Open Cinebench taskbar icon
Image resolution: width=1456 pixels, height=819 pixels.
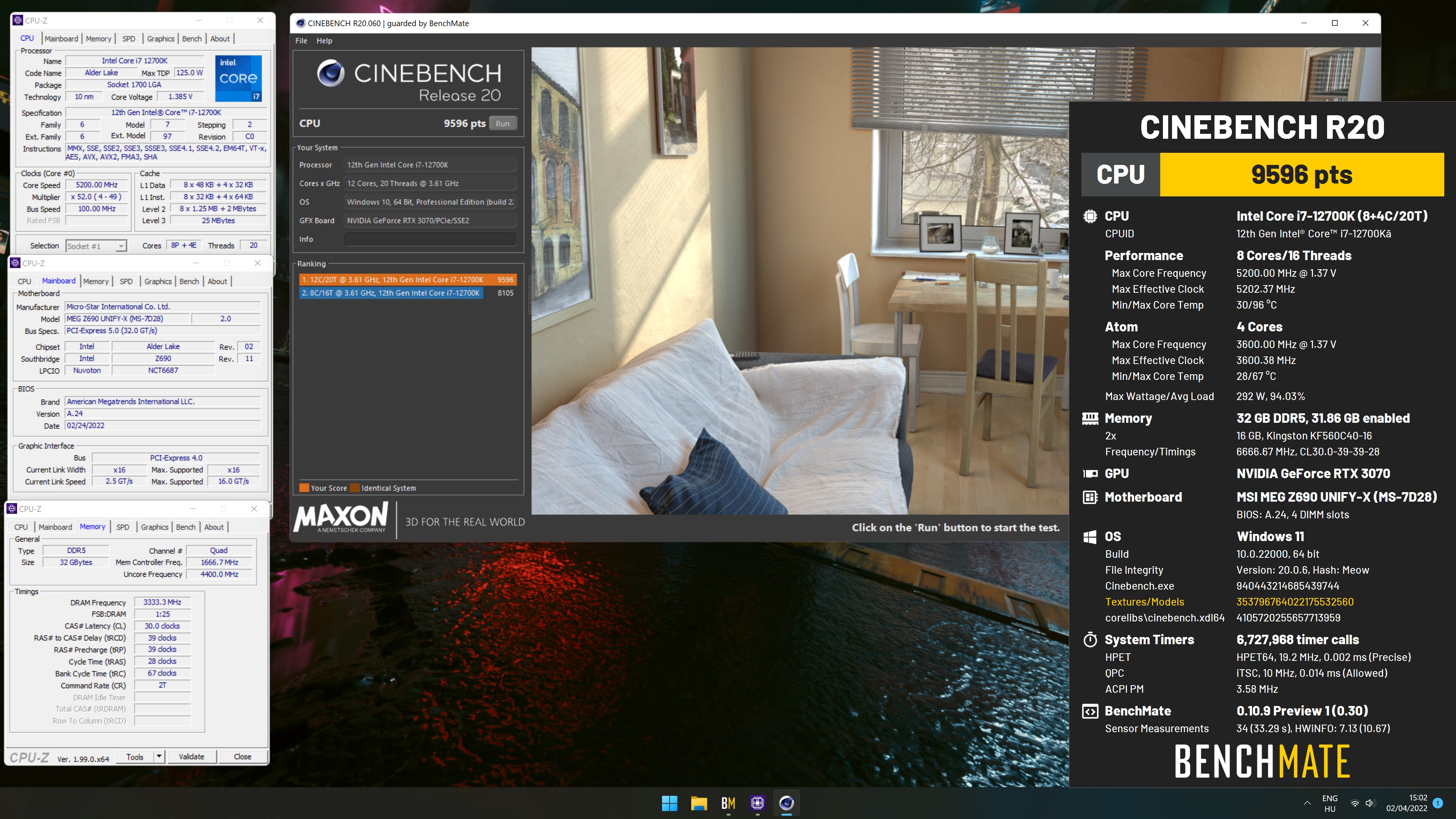click(787, 803)
